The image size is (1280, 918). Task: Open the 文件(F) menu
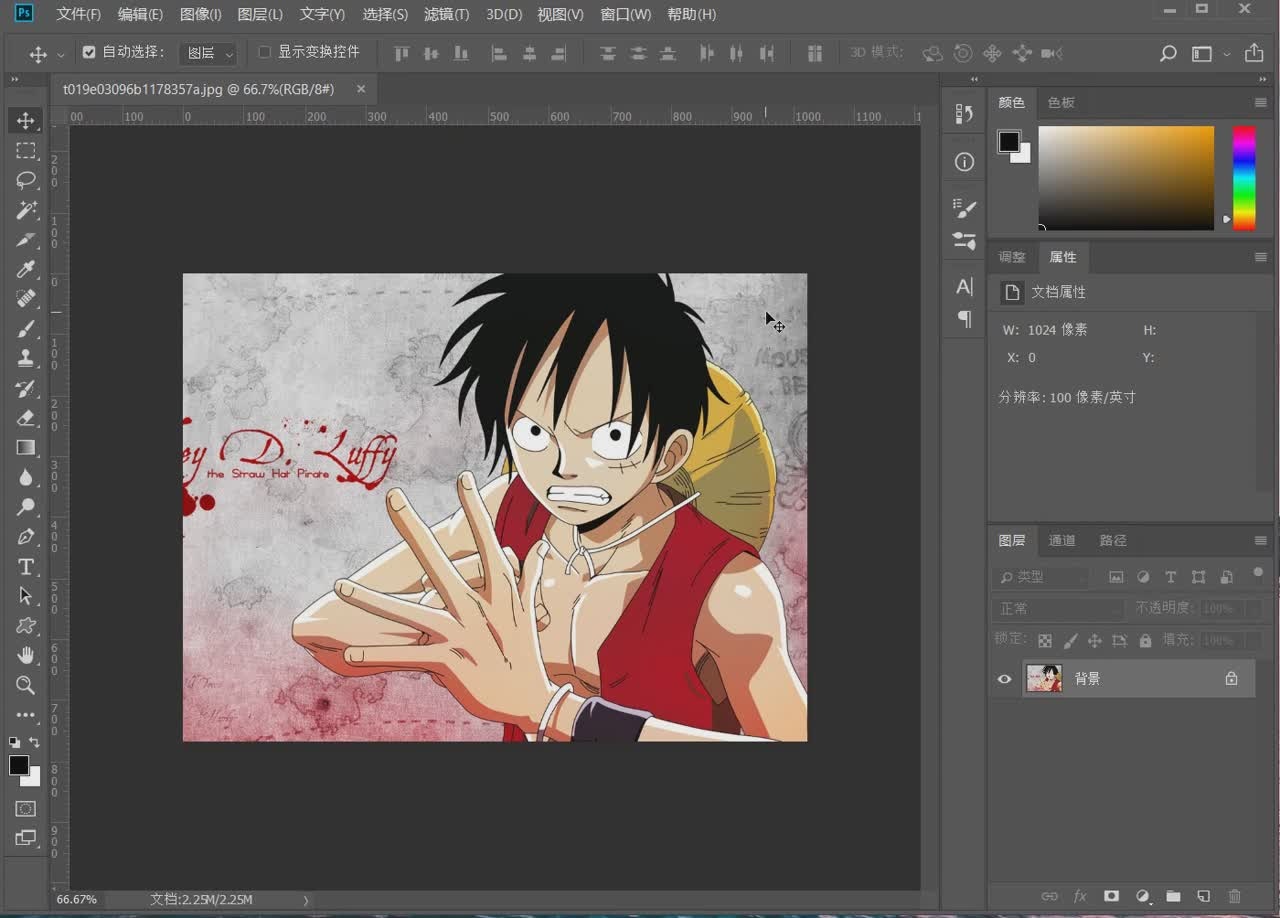79,15
